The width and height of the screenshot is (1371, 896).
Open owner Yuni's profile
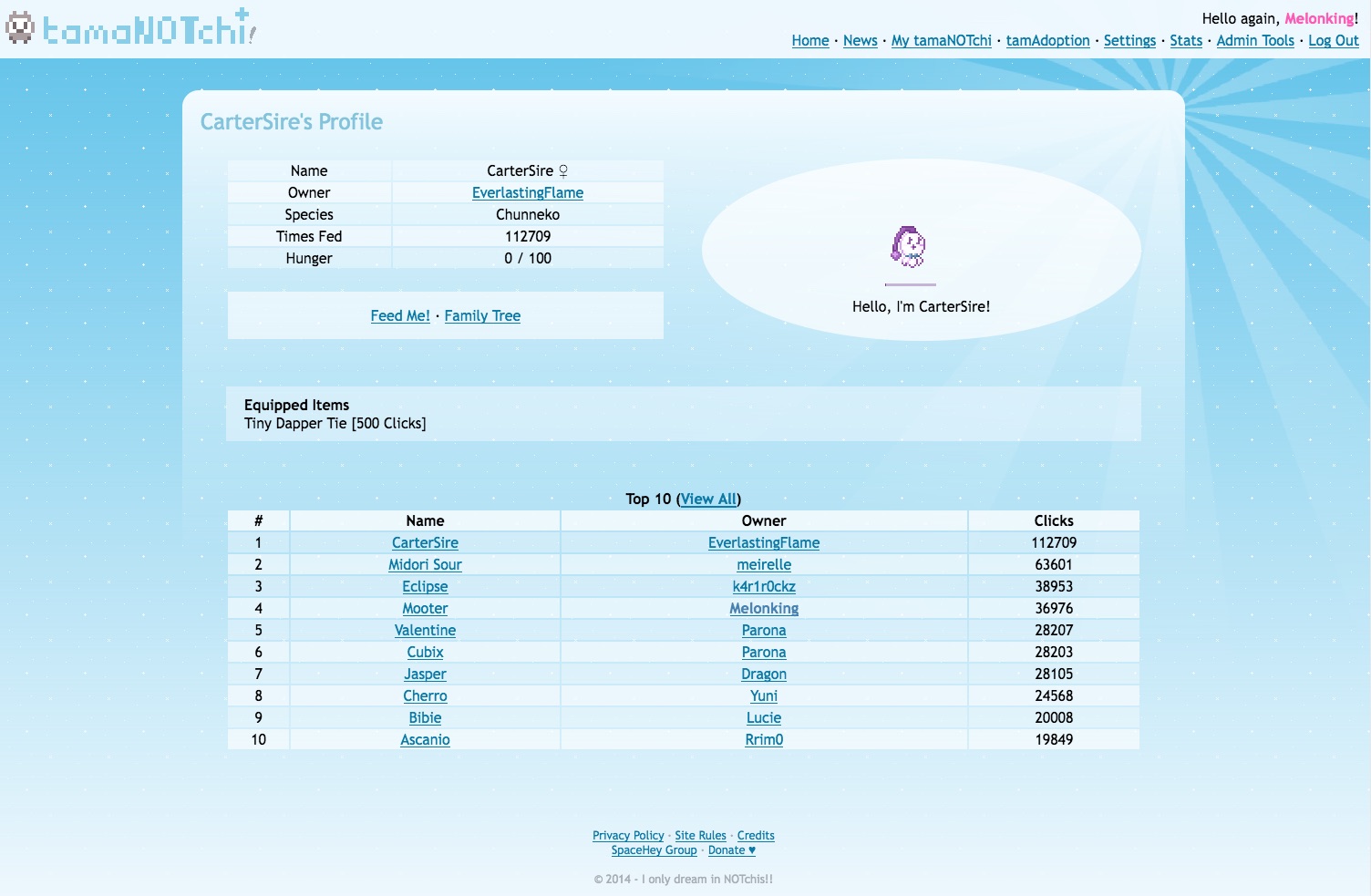pos(764,696)
